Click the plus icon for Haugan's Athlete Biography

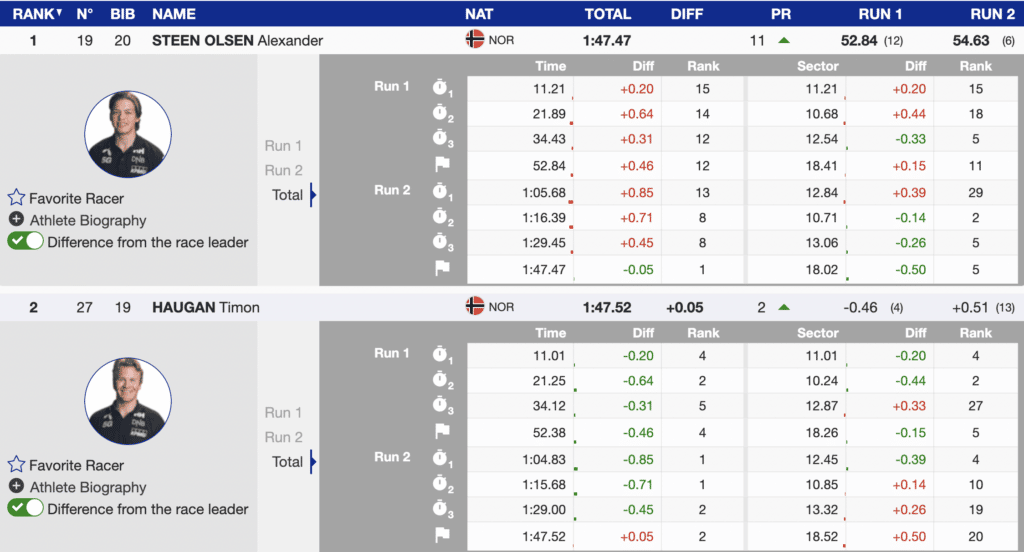pos(16,487)
